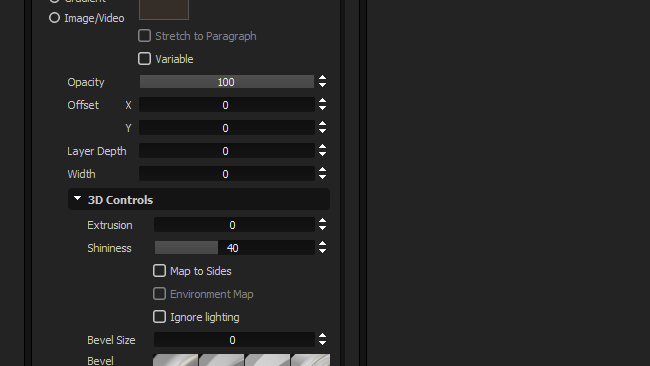Collapse the 3D Controls section
The image size is (650, 366).
coord(78,199)
